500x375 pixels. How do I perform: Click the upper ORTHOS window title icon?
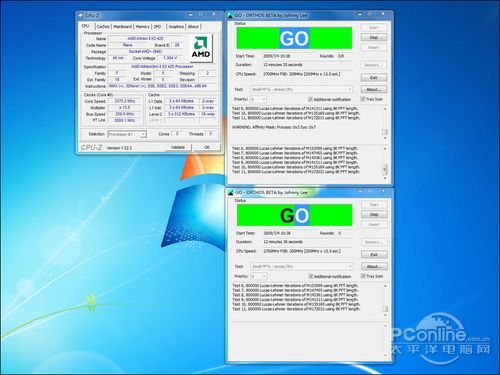(x=230, y=16)
